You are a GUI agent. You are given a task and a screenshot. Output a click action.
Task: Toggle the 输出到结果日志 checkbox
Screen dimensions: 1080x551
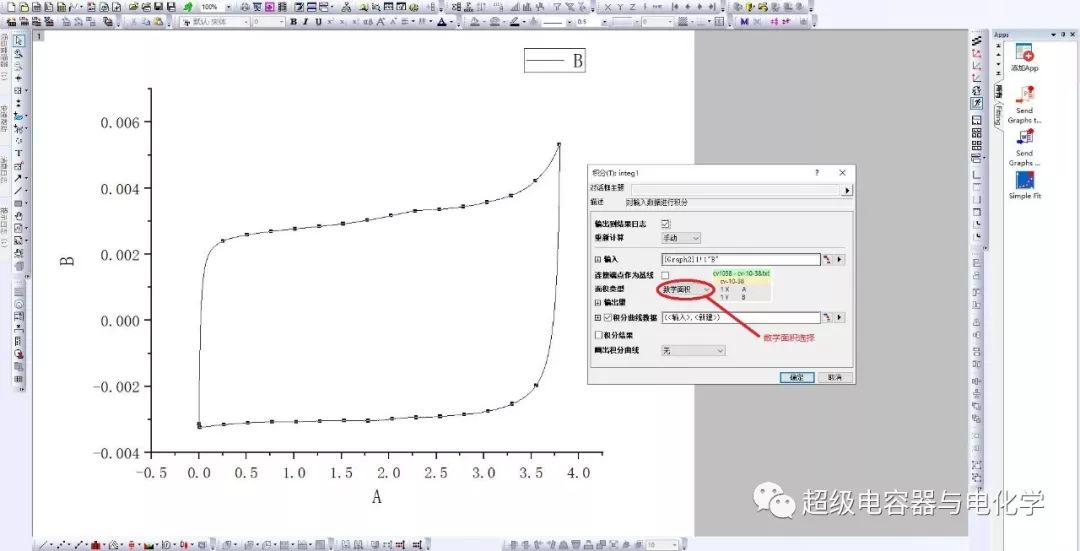coord(665,224)
